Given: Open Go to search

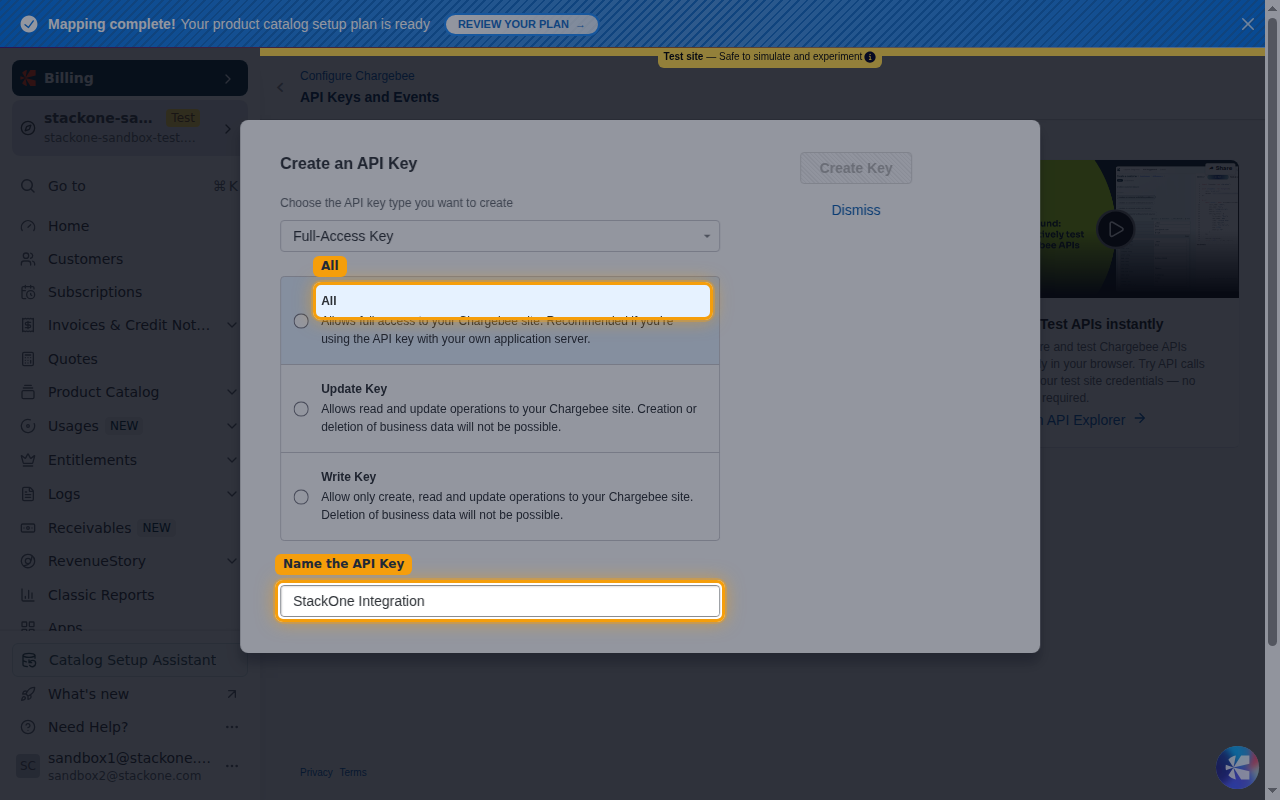Looking at the screenshot, I should tap(130, 186).
